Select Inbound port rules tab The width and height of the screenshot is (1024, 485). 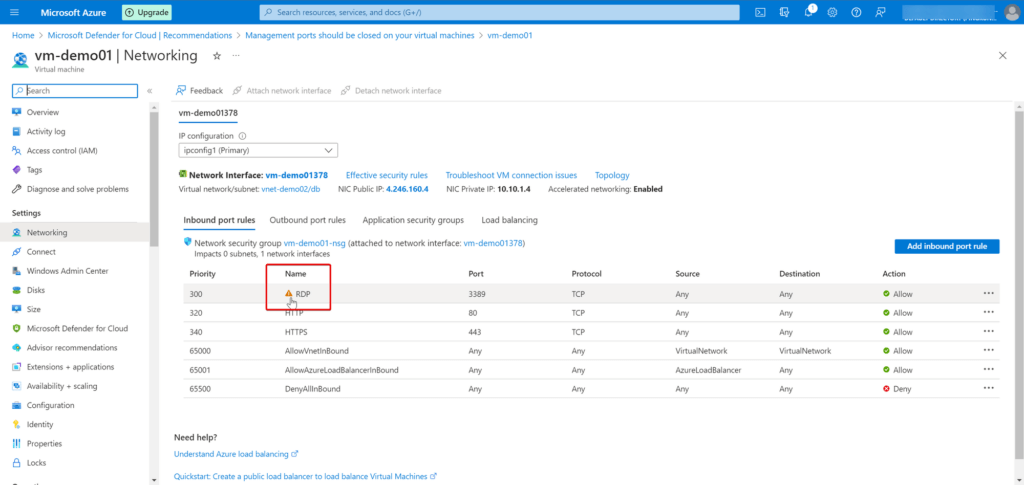click(219, 221)
